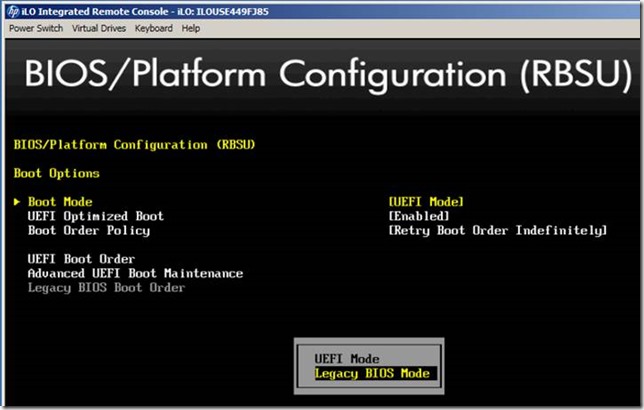Screen dimensions: 644x410
Task: Choose Legacy BIOS Mode in popup
Action: 372,374
